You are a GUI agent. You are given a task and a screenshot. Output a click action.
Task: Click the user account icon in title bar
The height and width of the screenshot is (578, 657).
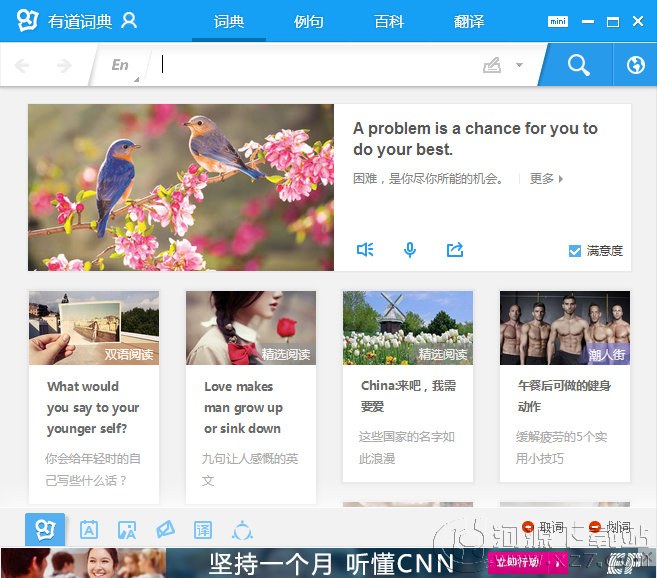pos(128,21)
